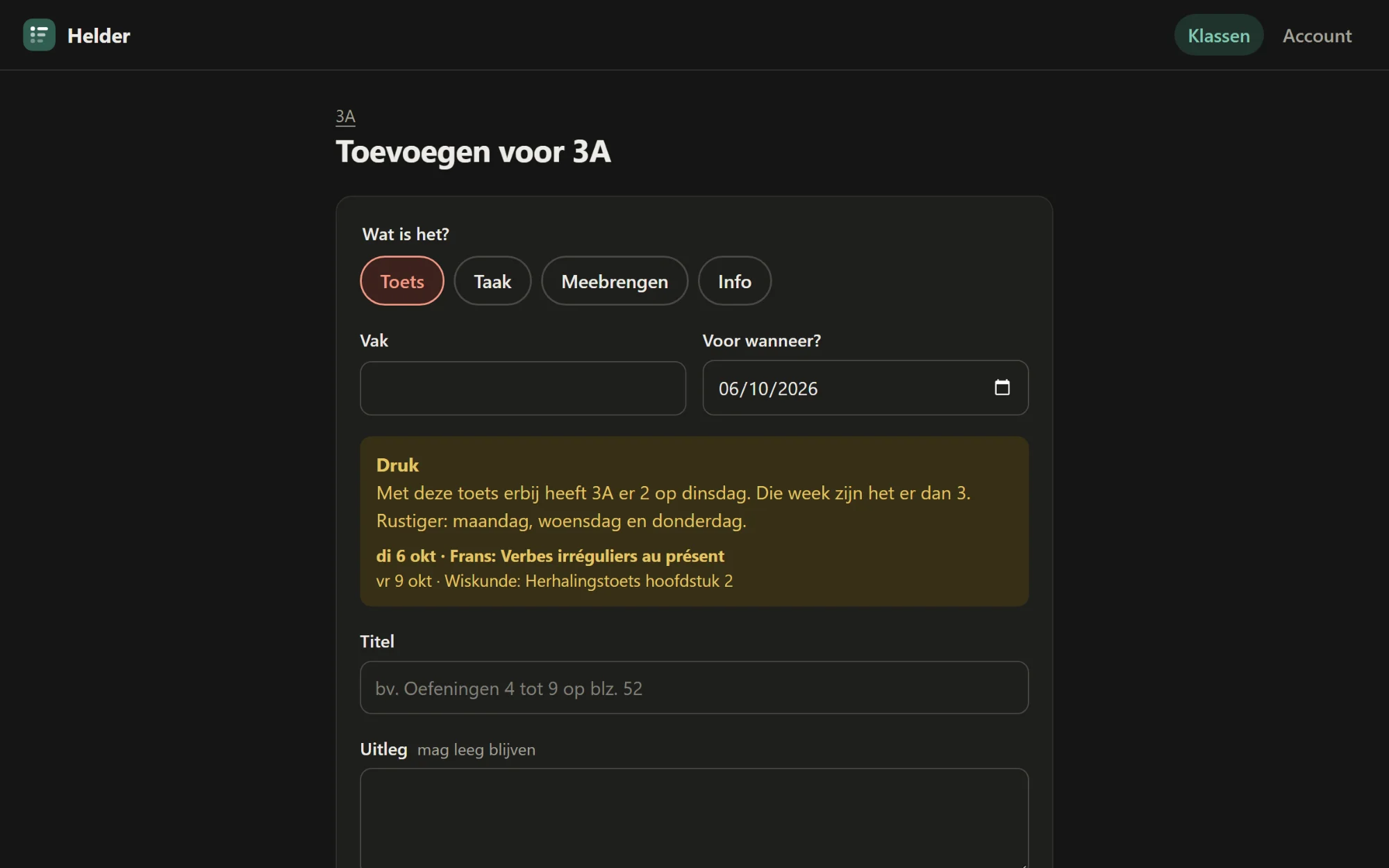The image size is (1389, 868).
Task: Click the Frans: Verbes irréguliers entry
Action: click(550, 556)
